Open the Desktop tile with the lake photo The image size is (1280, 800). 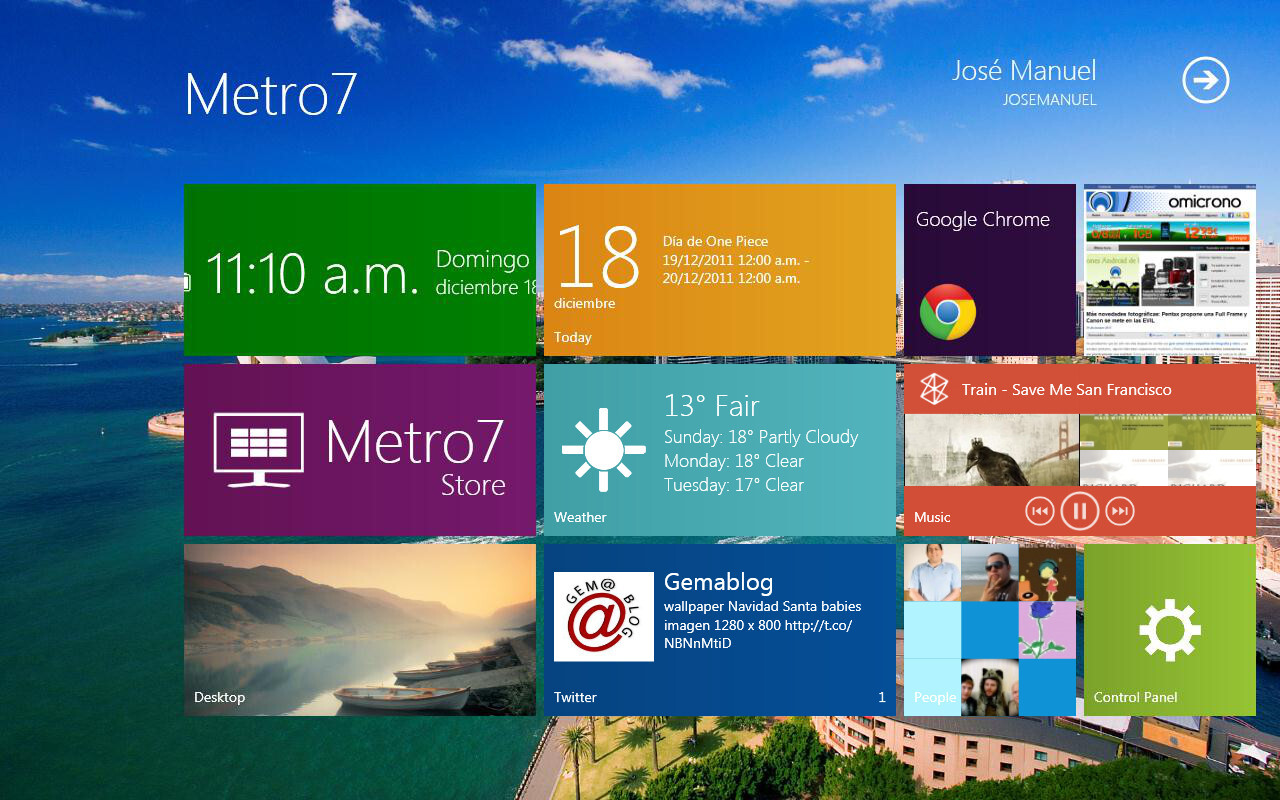click(360, 630)
